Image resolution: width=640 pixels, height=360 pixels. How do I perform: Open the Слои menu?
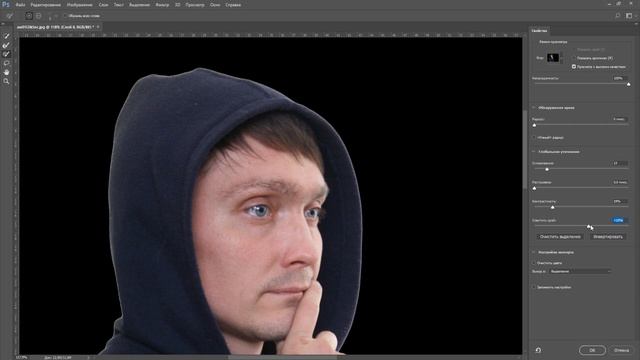103,5
